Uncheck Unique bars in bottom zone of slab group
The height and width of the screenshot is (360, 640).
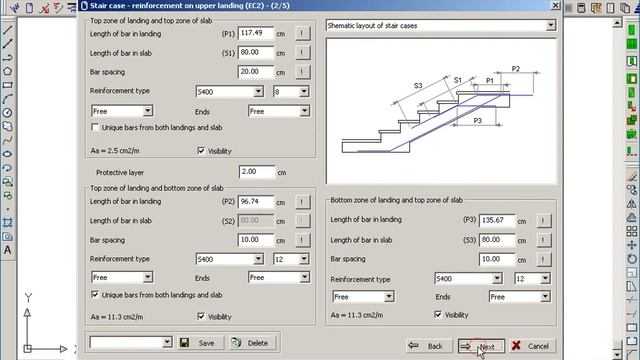(95, 295)
